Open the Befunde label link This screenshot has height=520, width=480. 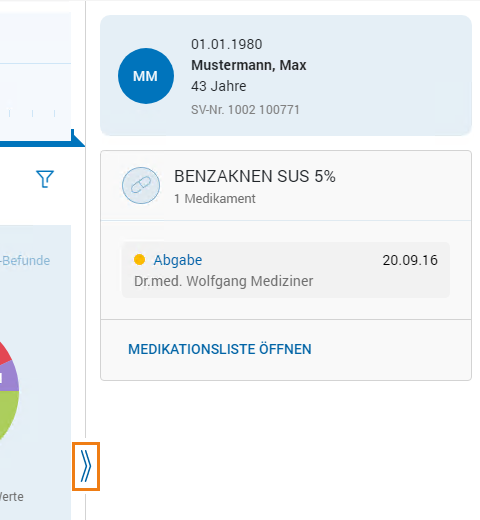25,261
